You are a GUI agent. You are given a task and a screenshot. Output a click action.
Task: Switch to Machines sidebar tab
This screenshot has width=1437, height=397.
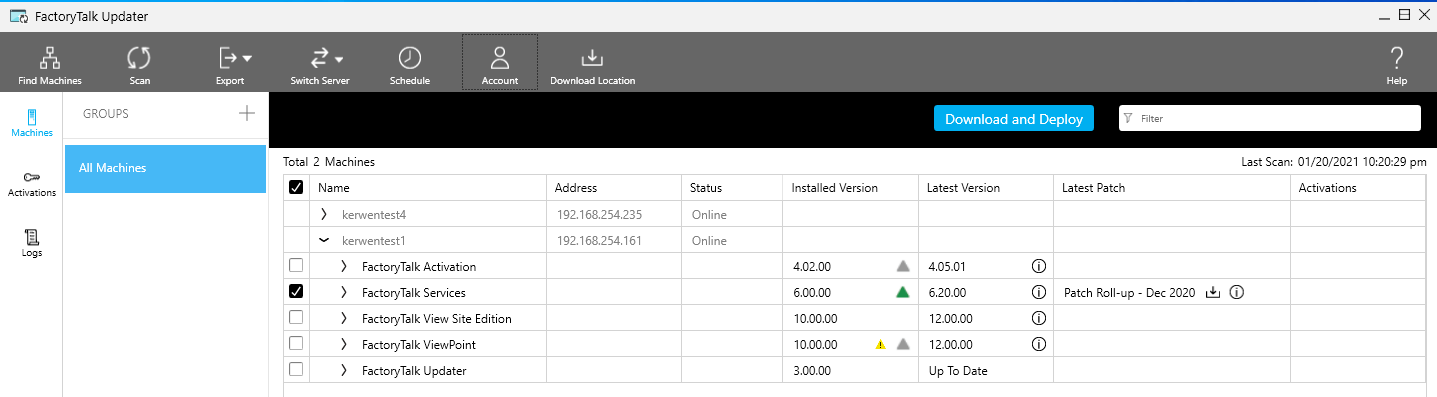coord(31,123)
